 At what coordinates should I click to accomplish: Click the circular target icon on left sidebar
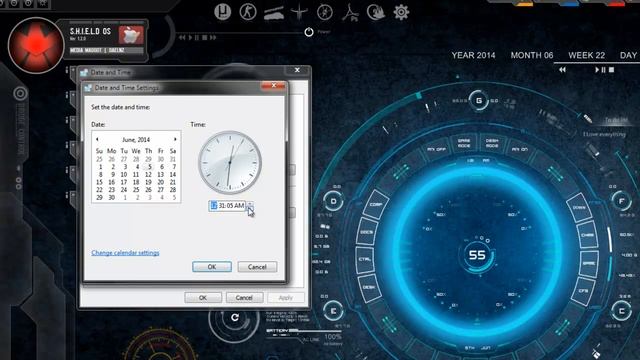click(x=20, y=93)
